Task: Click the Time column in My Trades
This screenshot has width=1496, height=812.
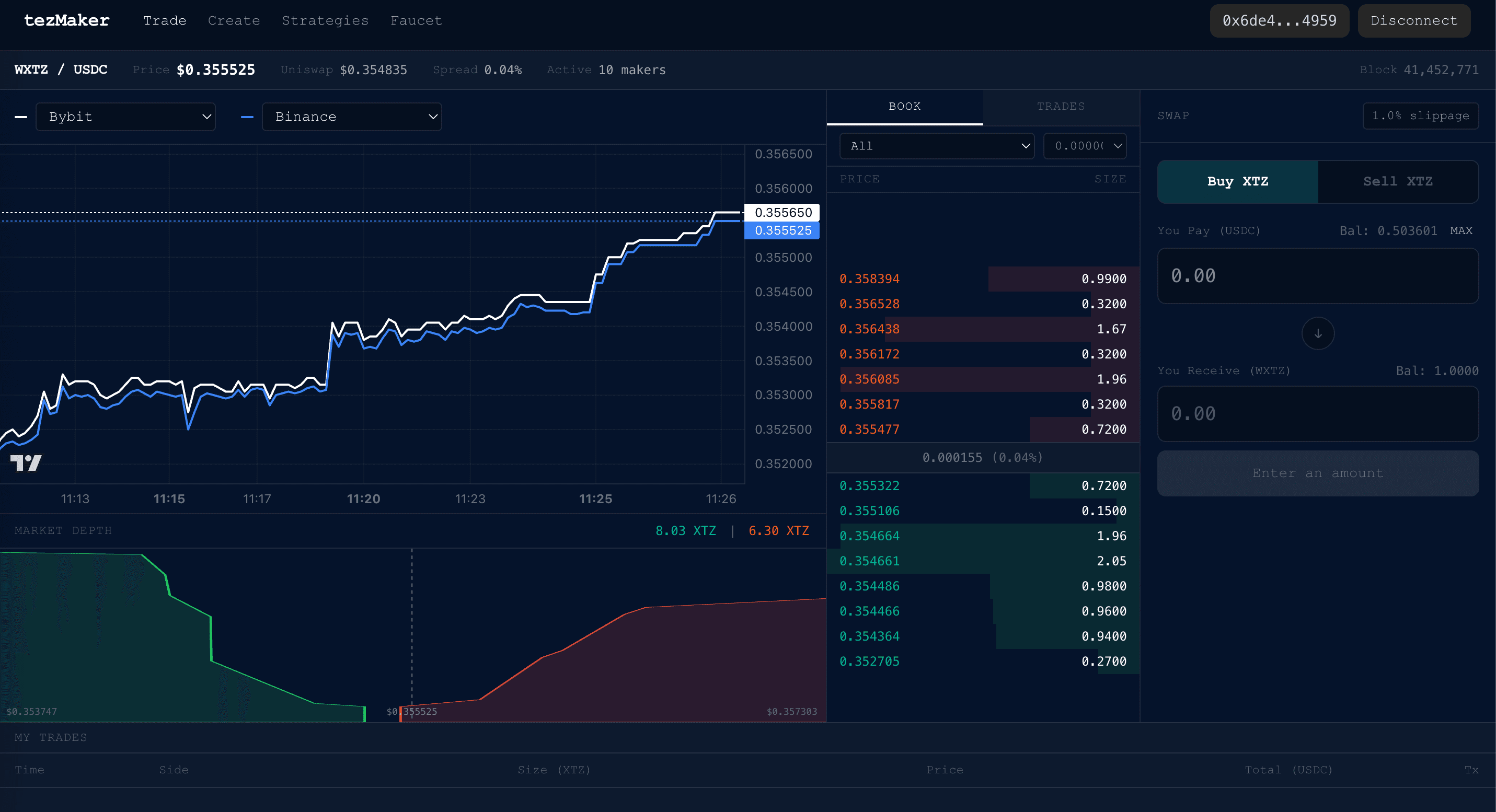Action: tap(30, 770)
